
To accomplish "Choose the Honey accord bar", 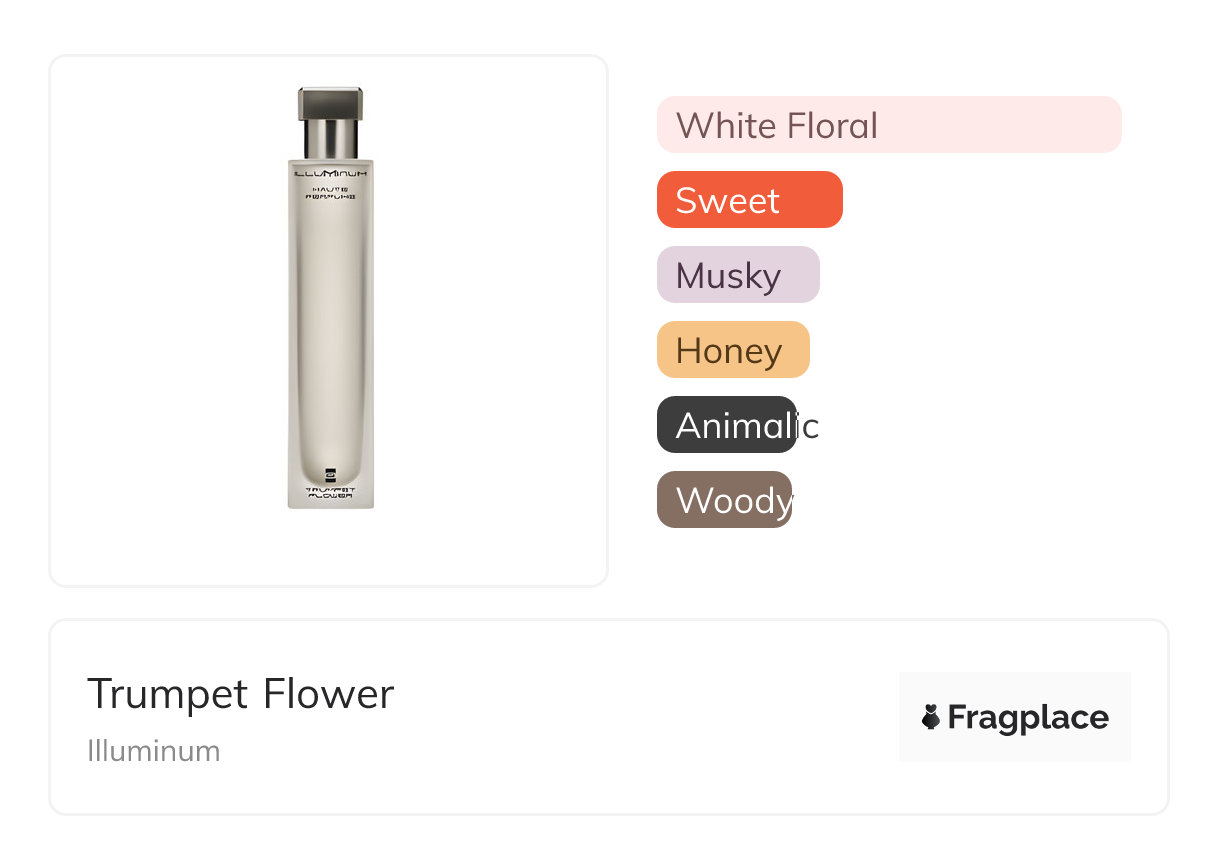I will 732,350.
